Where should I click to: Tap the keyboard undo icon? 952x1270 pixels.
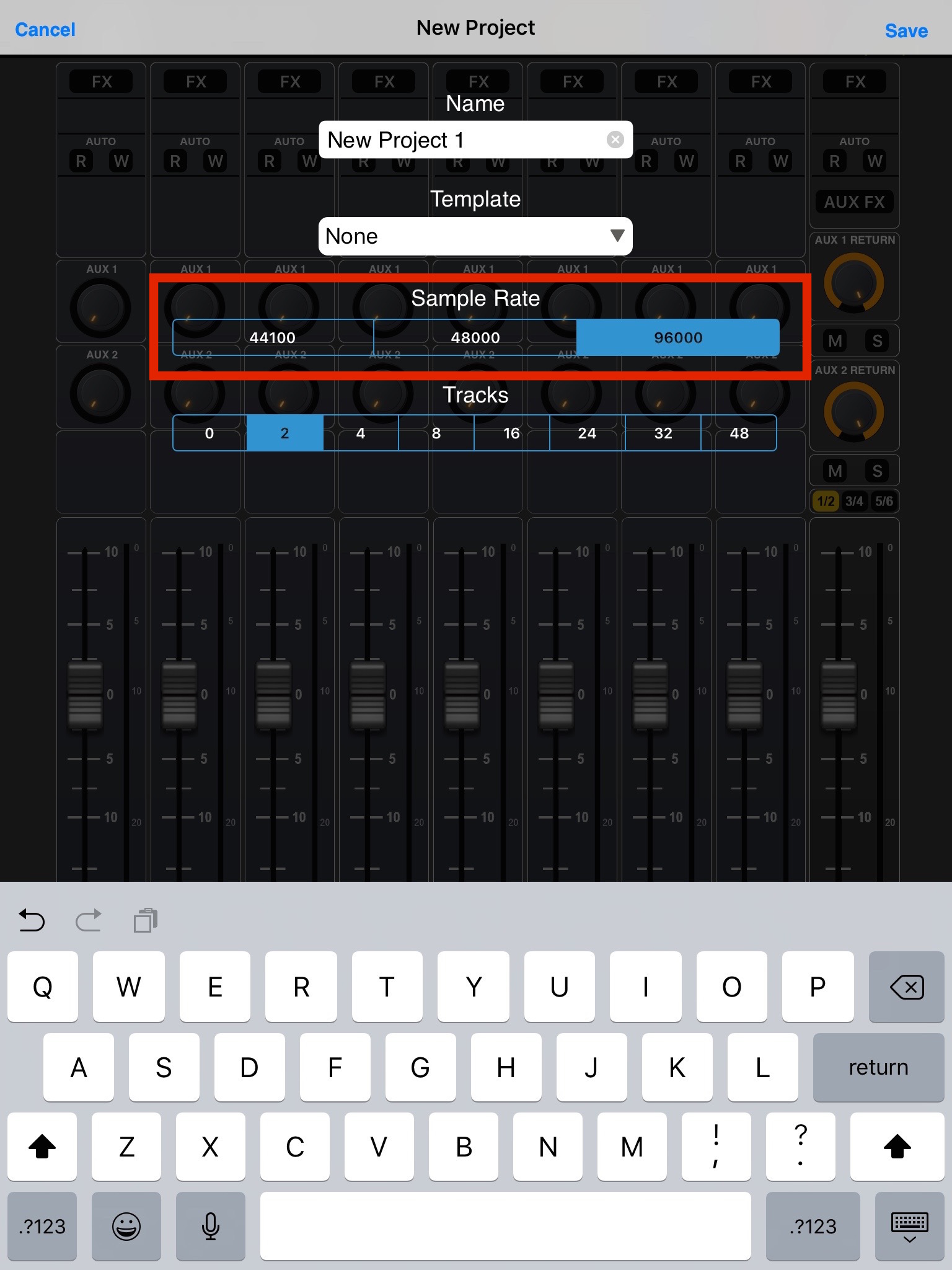[32, 920]
